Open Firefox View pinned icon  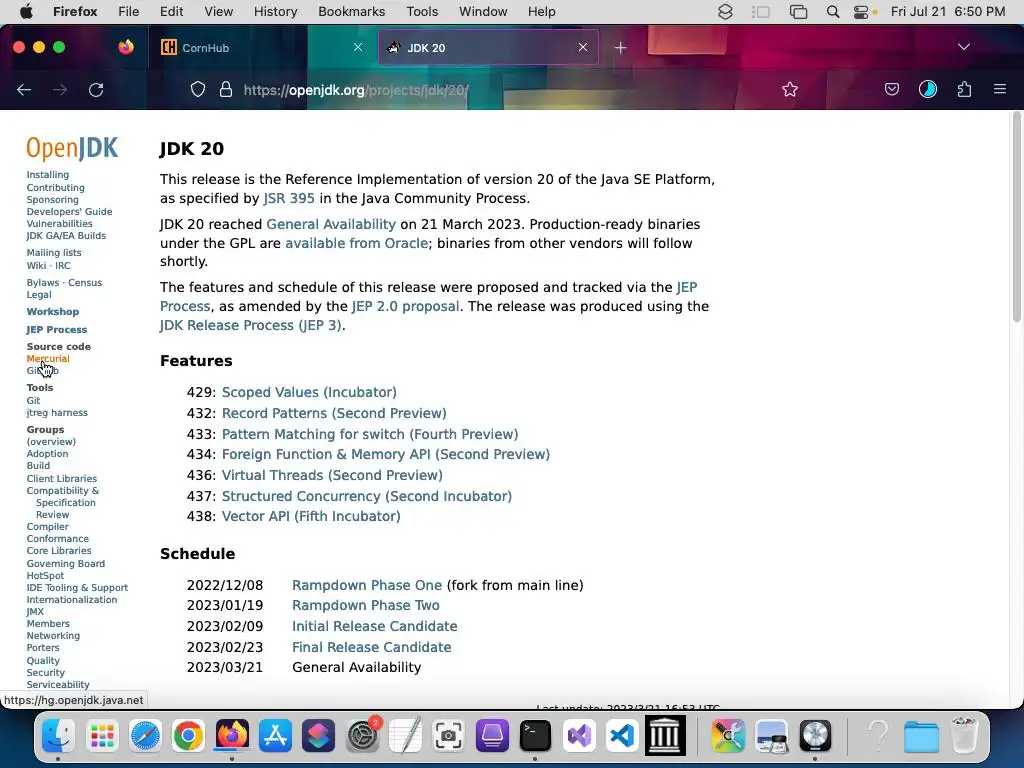point(126,47)
